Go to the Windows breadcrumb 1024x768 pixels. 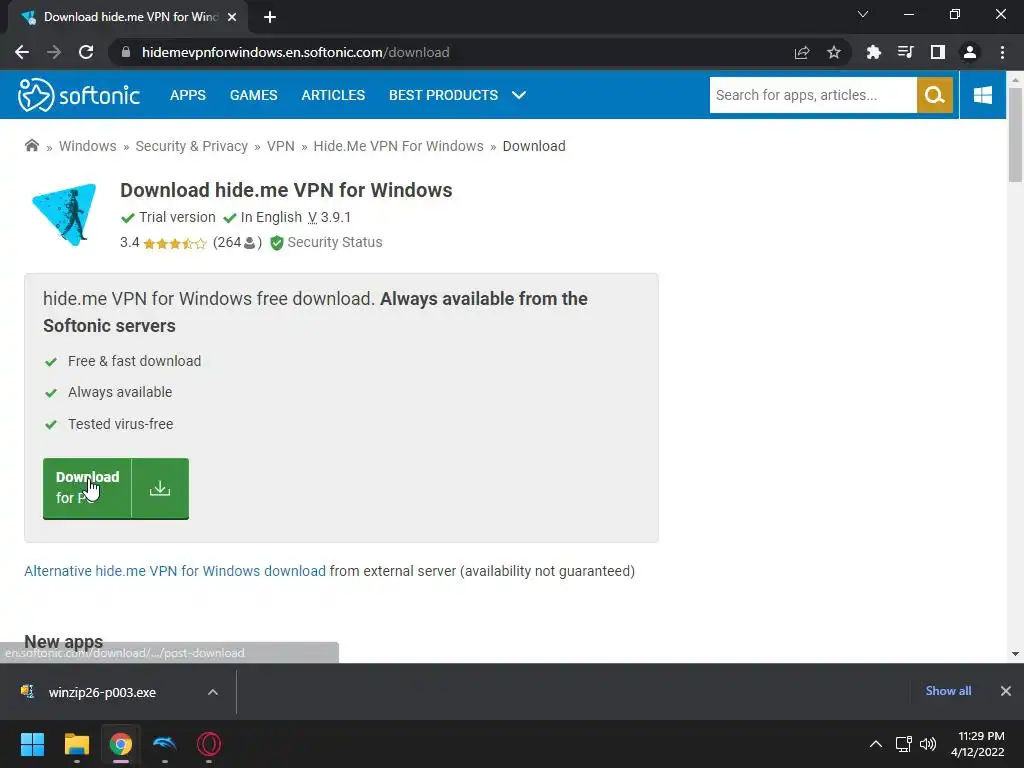pos(88,146)
